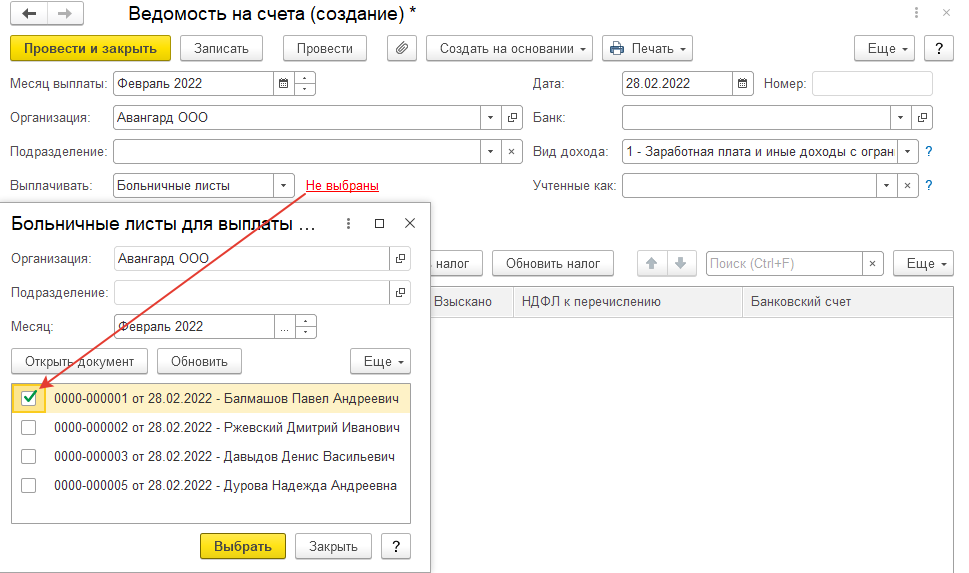This screenshot has width=969, height=573.
Task: Close the Больничные листы dialog
Action: 410,224
